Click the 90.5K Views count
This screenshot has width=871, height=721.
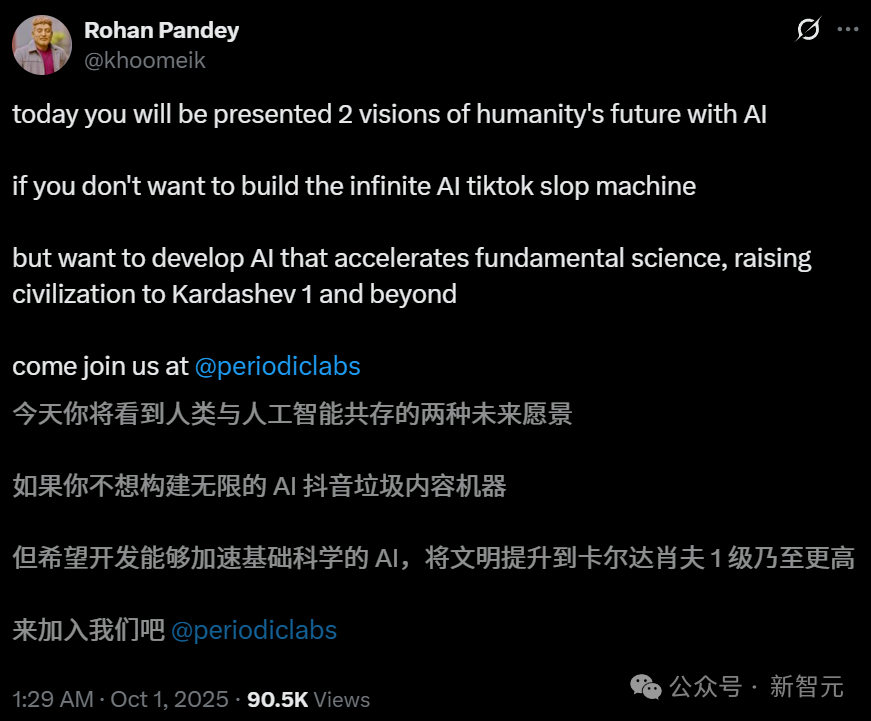pos(308,699)
